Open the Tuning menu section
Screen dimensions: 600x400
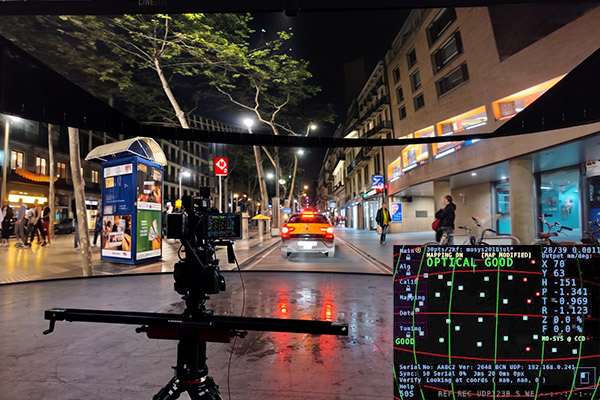[410, 328]
